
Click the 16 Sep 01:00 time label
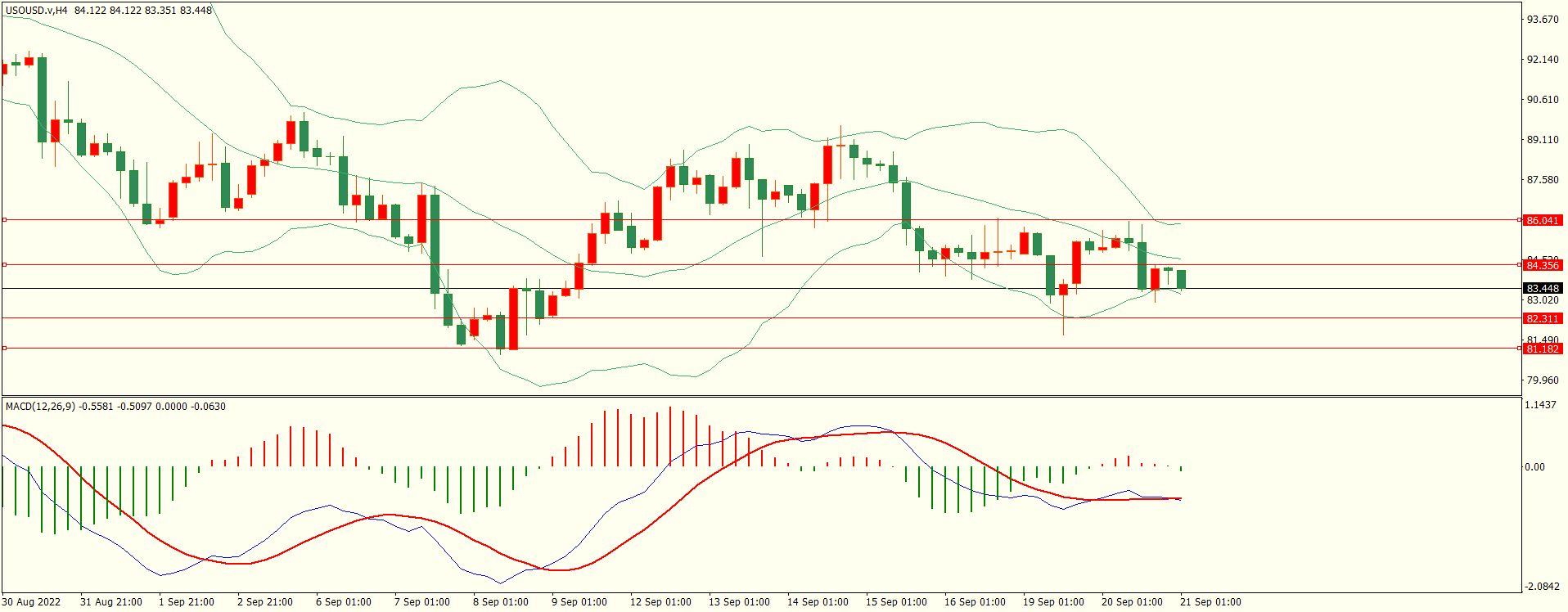coord(975,602)
